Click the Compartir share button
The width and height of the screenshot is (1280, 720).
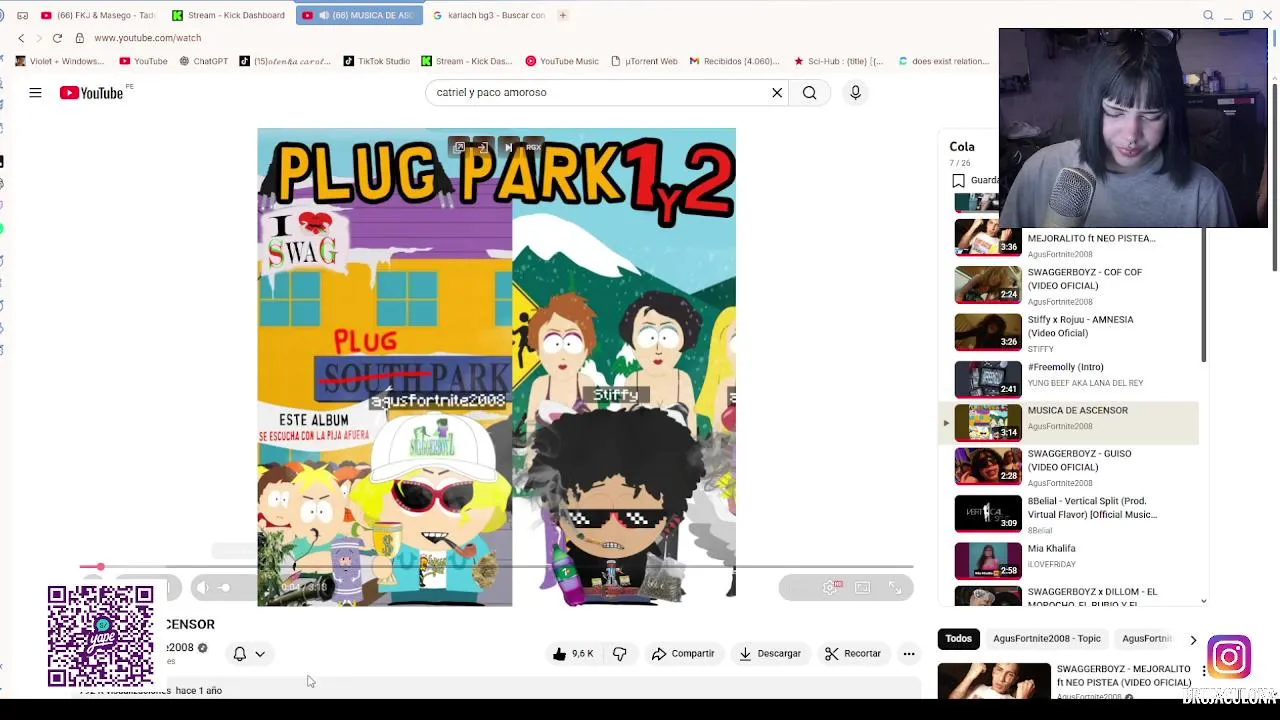(683, 654)
